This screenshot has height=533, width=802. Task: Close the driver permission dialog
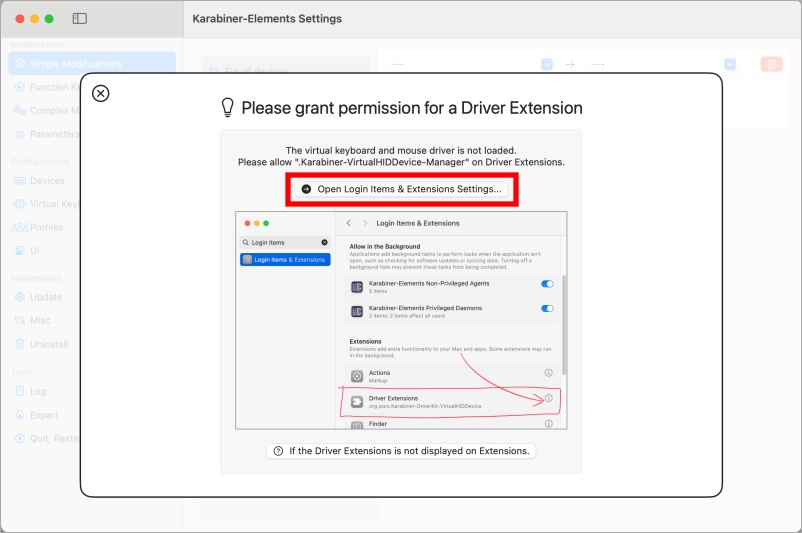coord(100,93)
